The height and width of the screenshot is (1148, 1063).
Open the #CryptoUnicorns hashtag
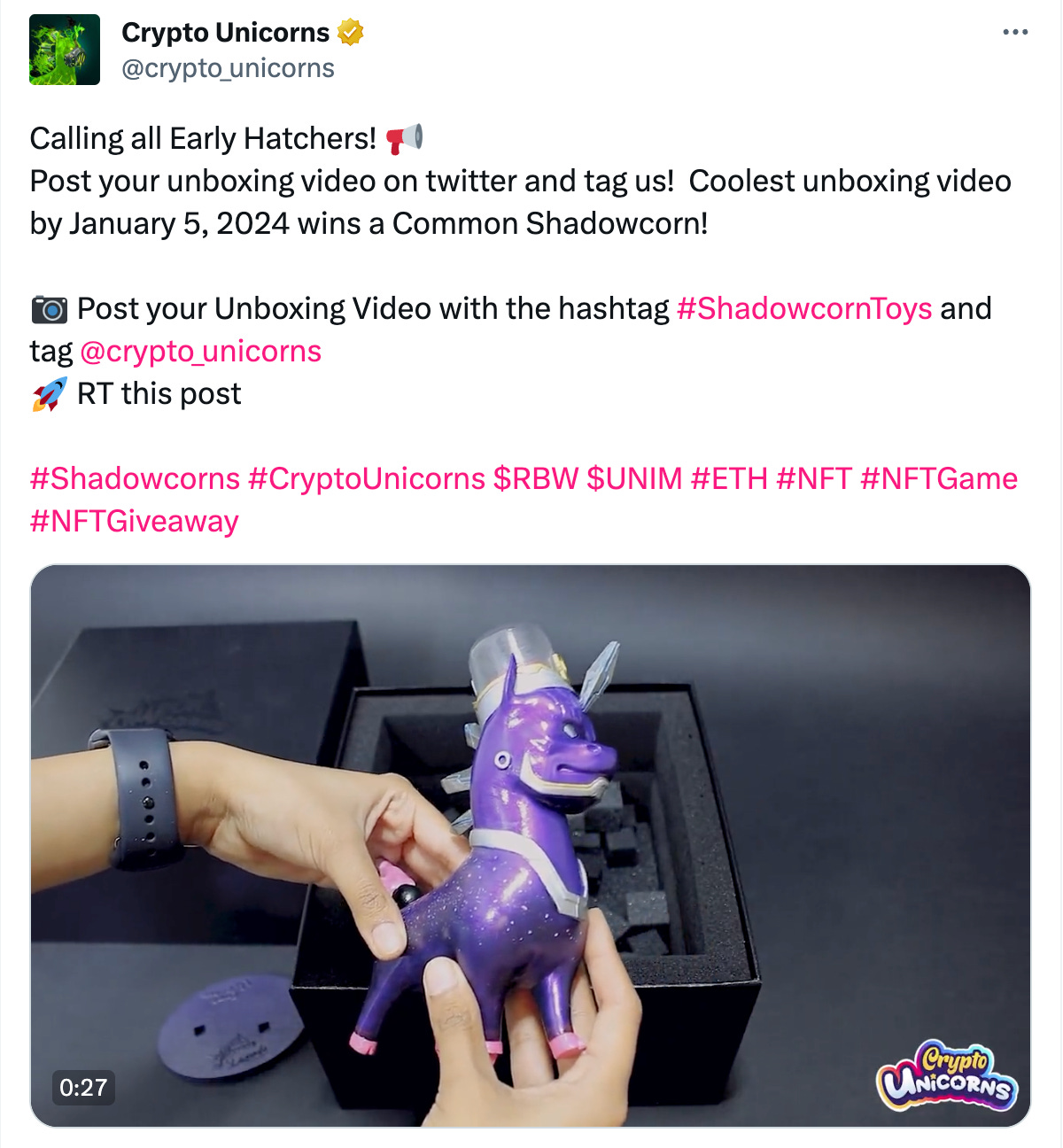tap(367, 478)
